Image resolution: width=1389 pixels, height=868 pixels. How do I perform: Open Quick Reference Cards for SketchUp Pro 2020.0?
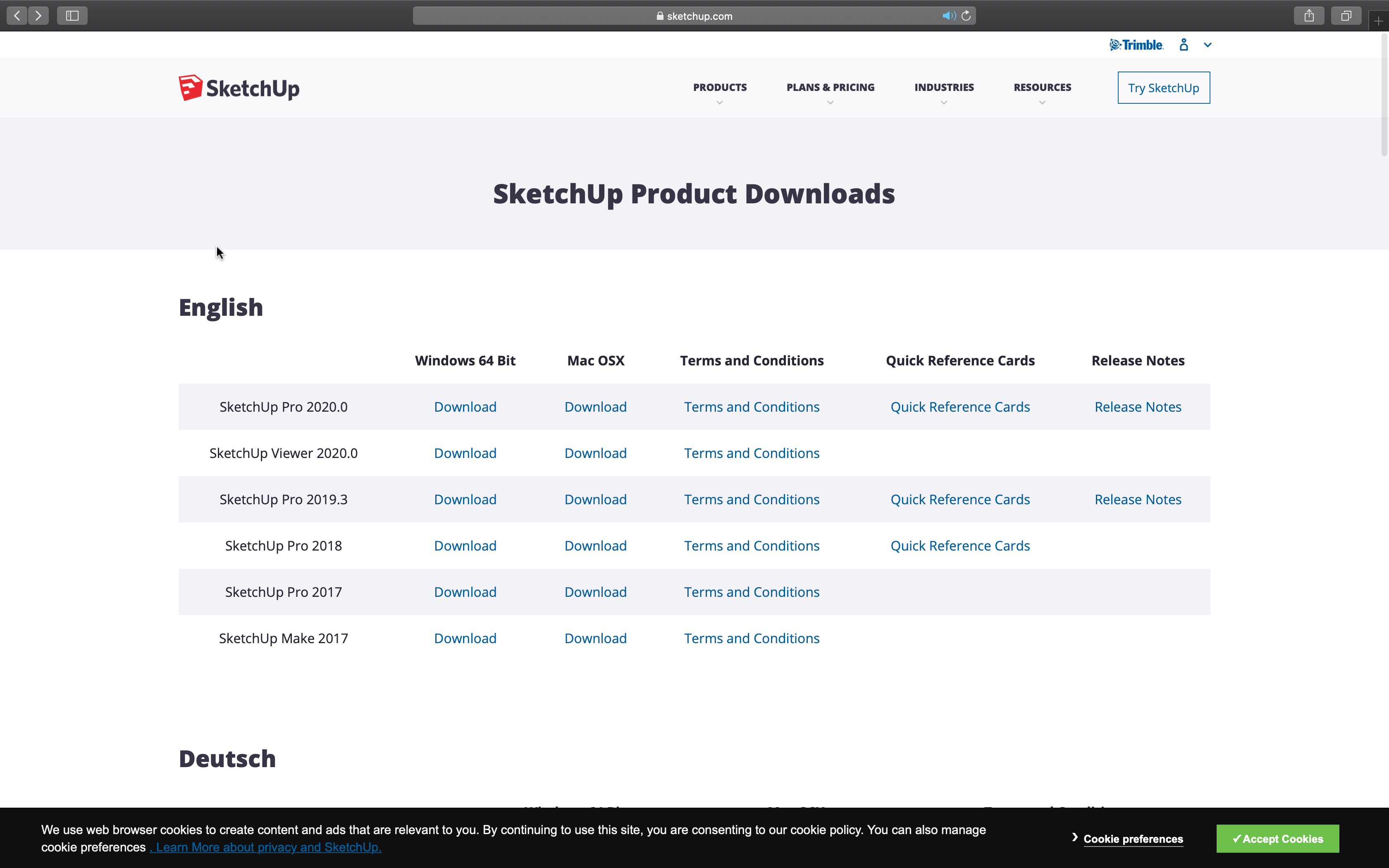point(960,407)
